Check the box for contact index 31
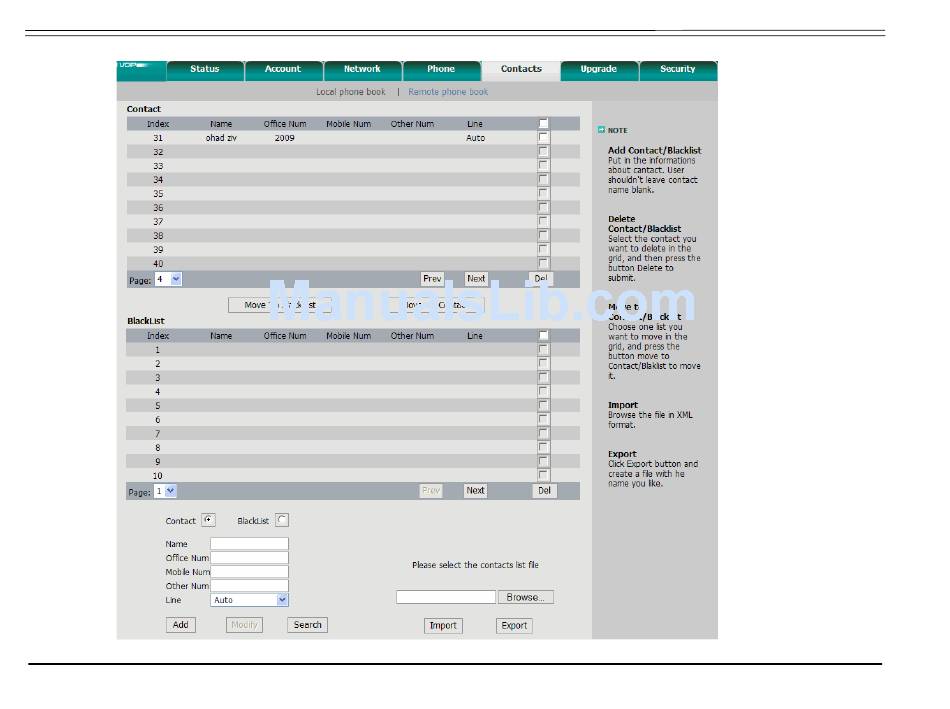950x709 pixels. 543,138
